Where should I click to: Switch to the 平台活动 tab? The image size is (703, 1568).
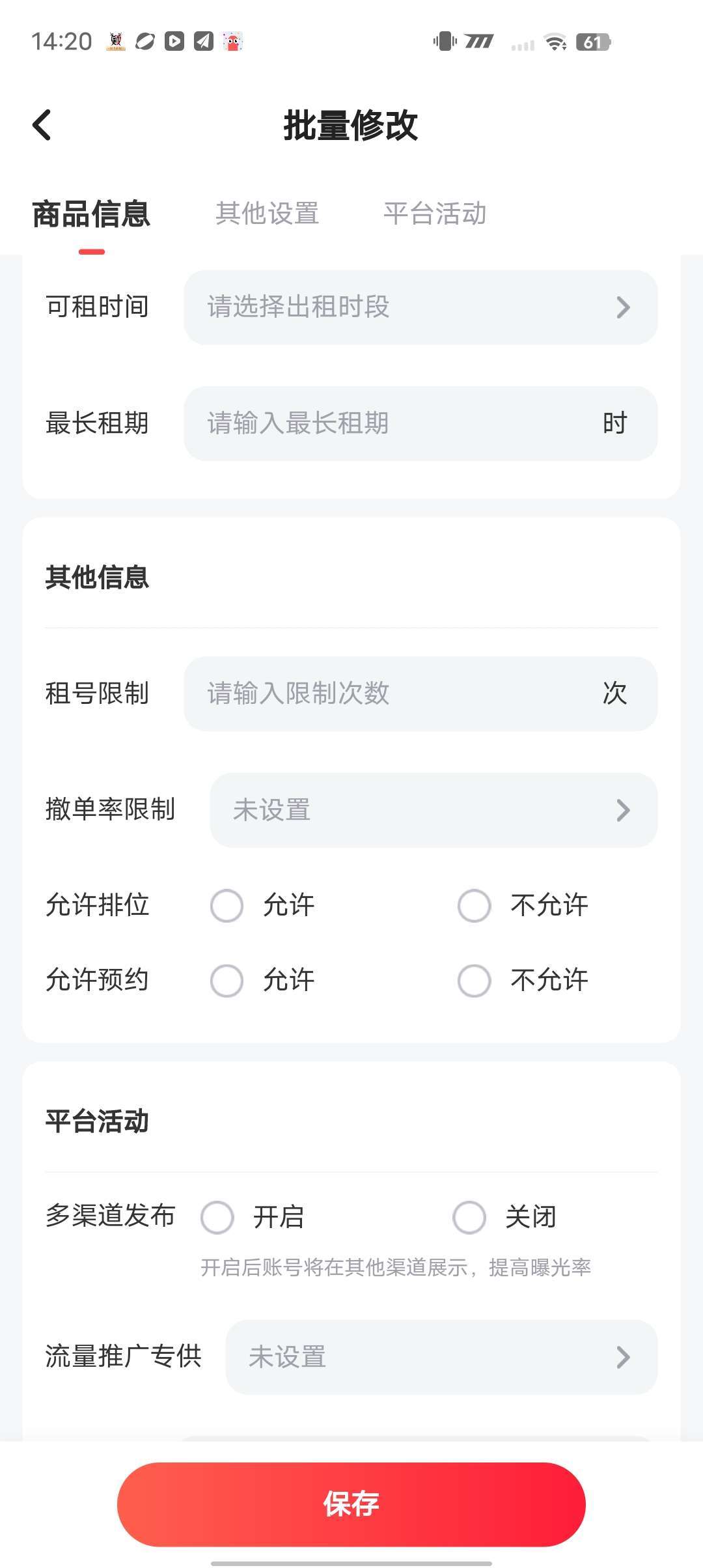point(435,214)
